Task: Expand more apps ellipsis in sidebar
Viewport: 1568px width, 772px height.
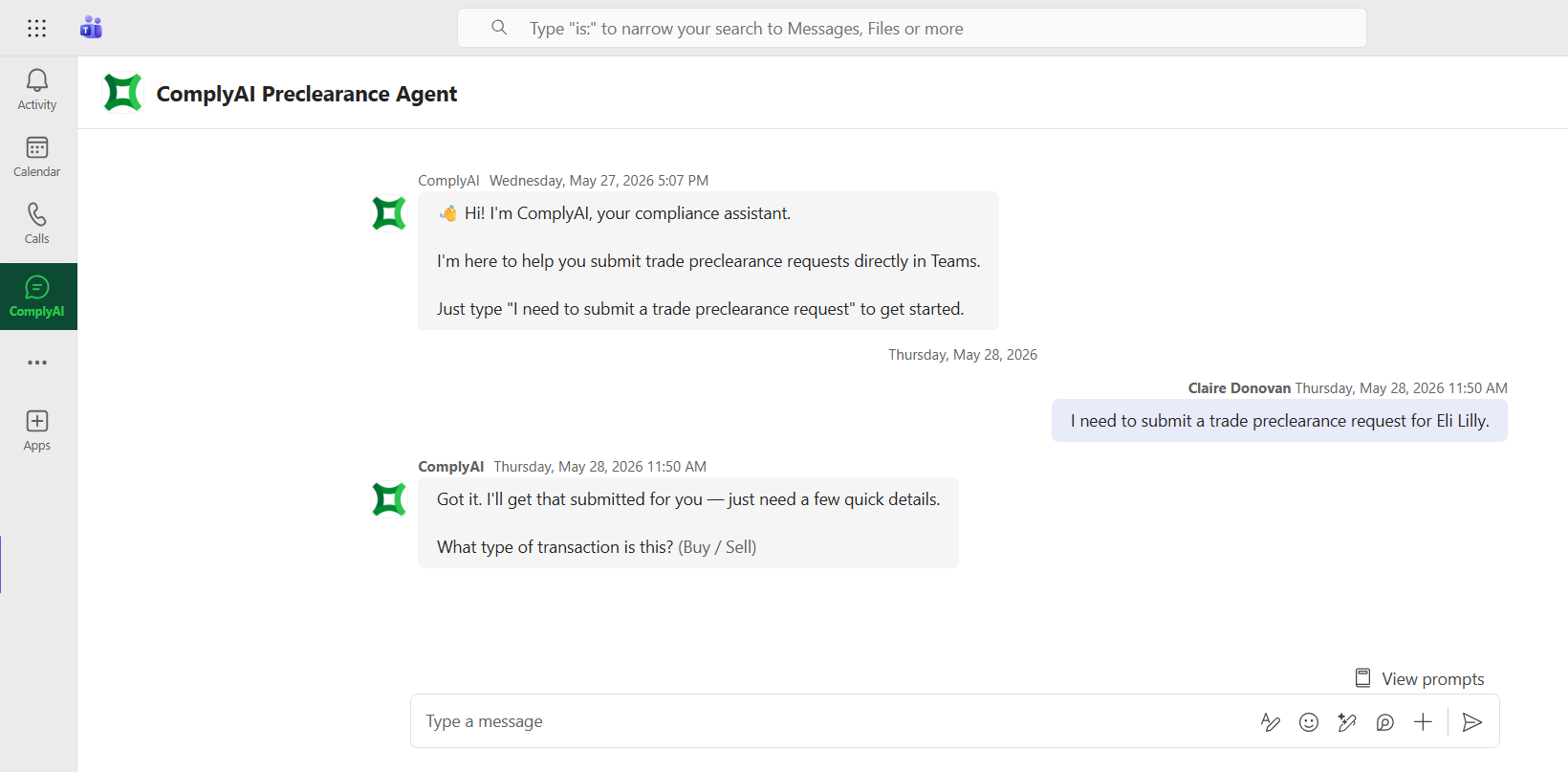Action: click(x=37, y=363)
